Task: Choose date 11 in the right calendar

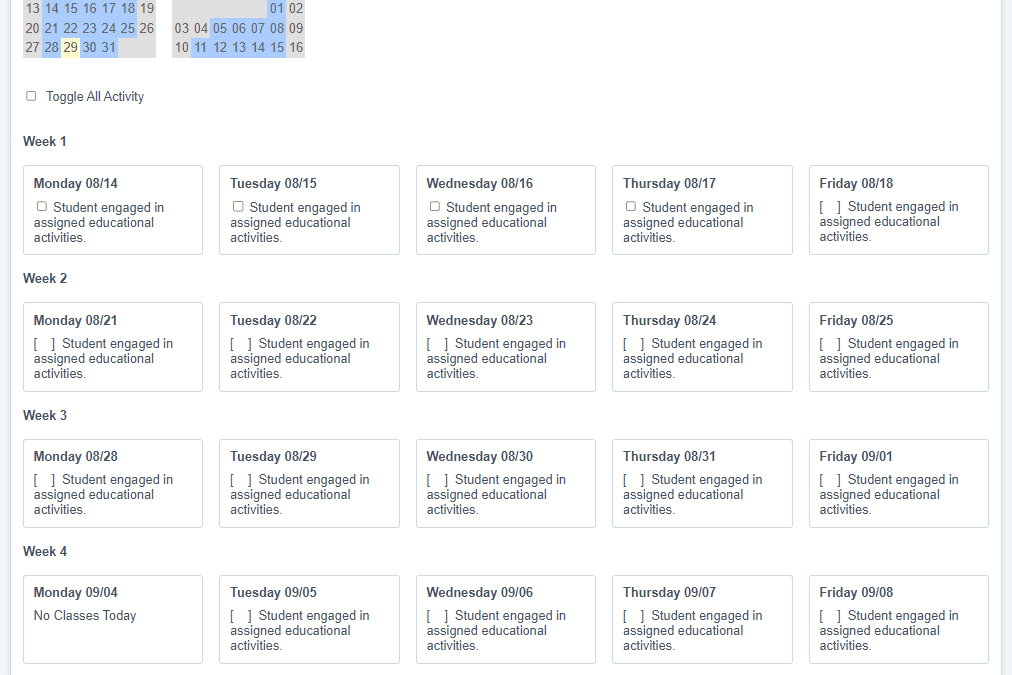Action: pos(201,47)
